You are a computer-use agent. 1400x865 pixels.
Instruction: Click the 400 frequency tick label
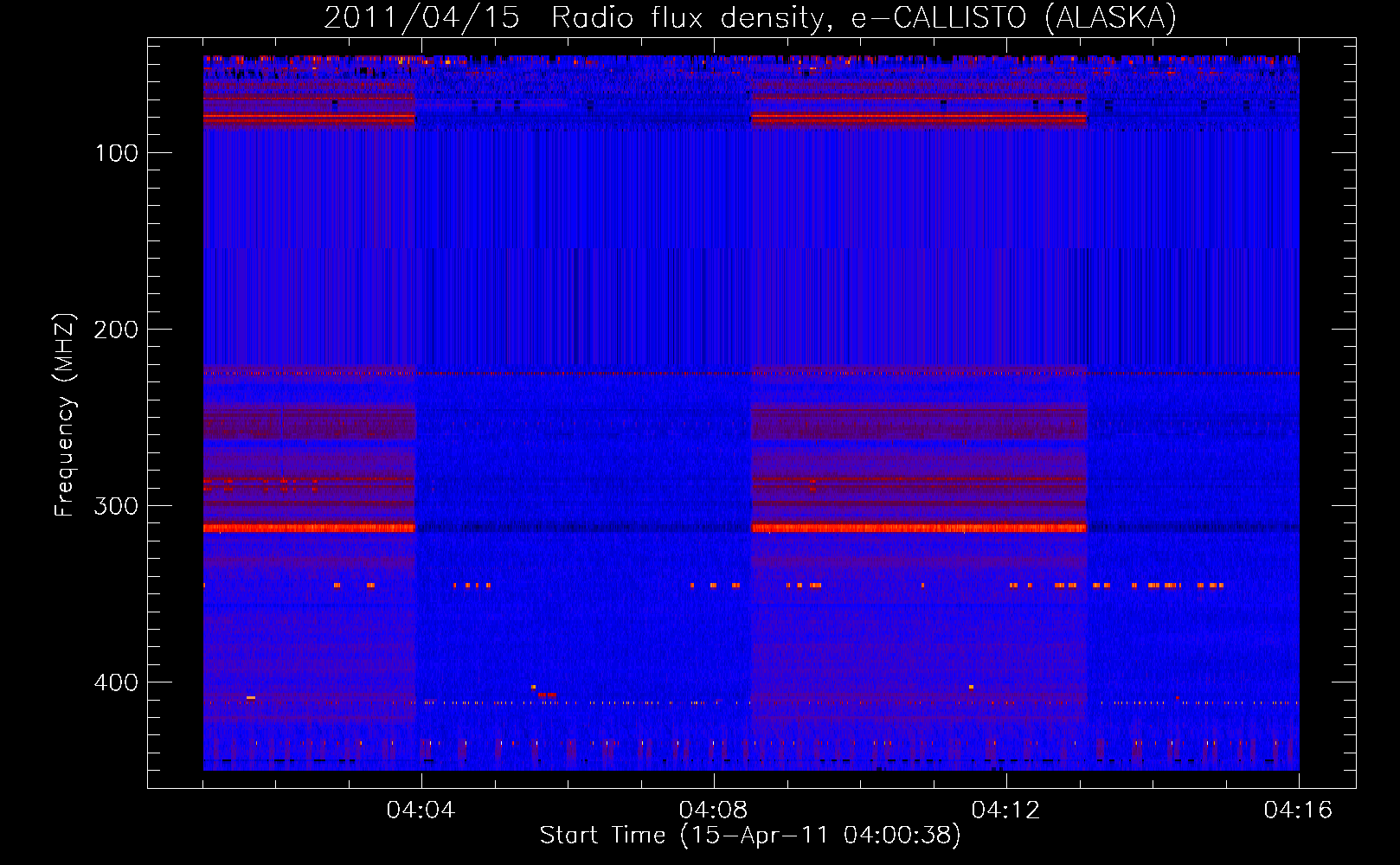click(x=117, y=682)
